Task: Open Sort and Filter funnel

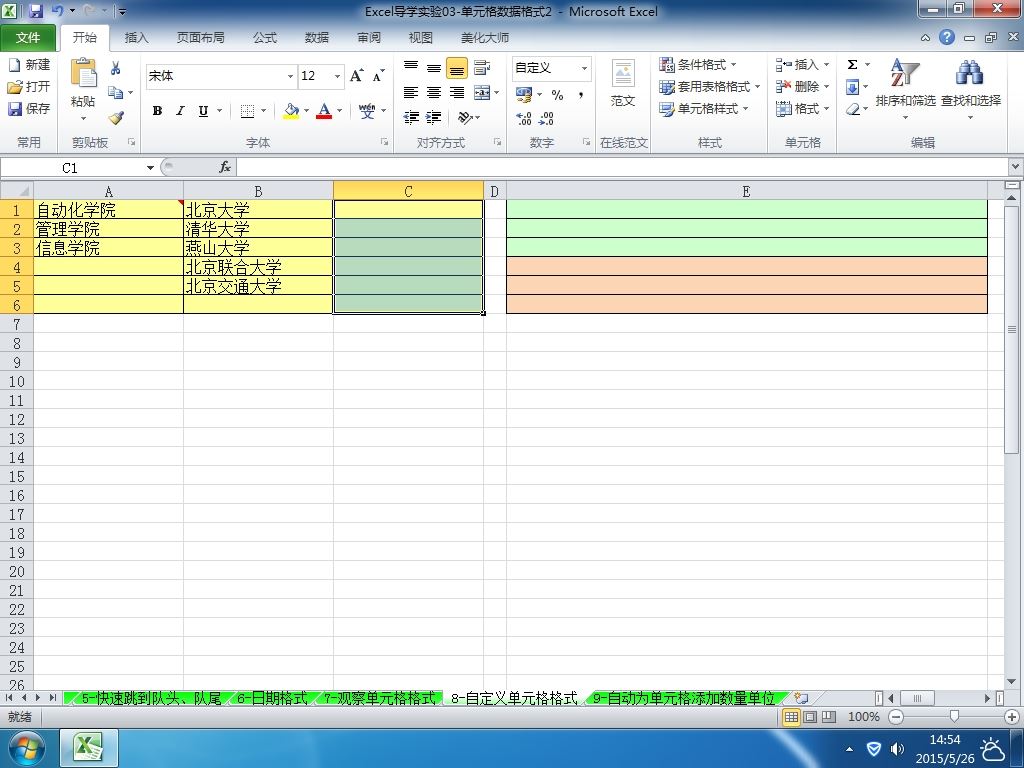Action: click(x=905, y=72)
